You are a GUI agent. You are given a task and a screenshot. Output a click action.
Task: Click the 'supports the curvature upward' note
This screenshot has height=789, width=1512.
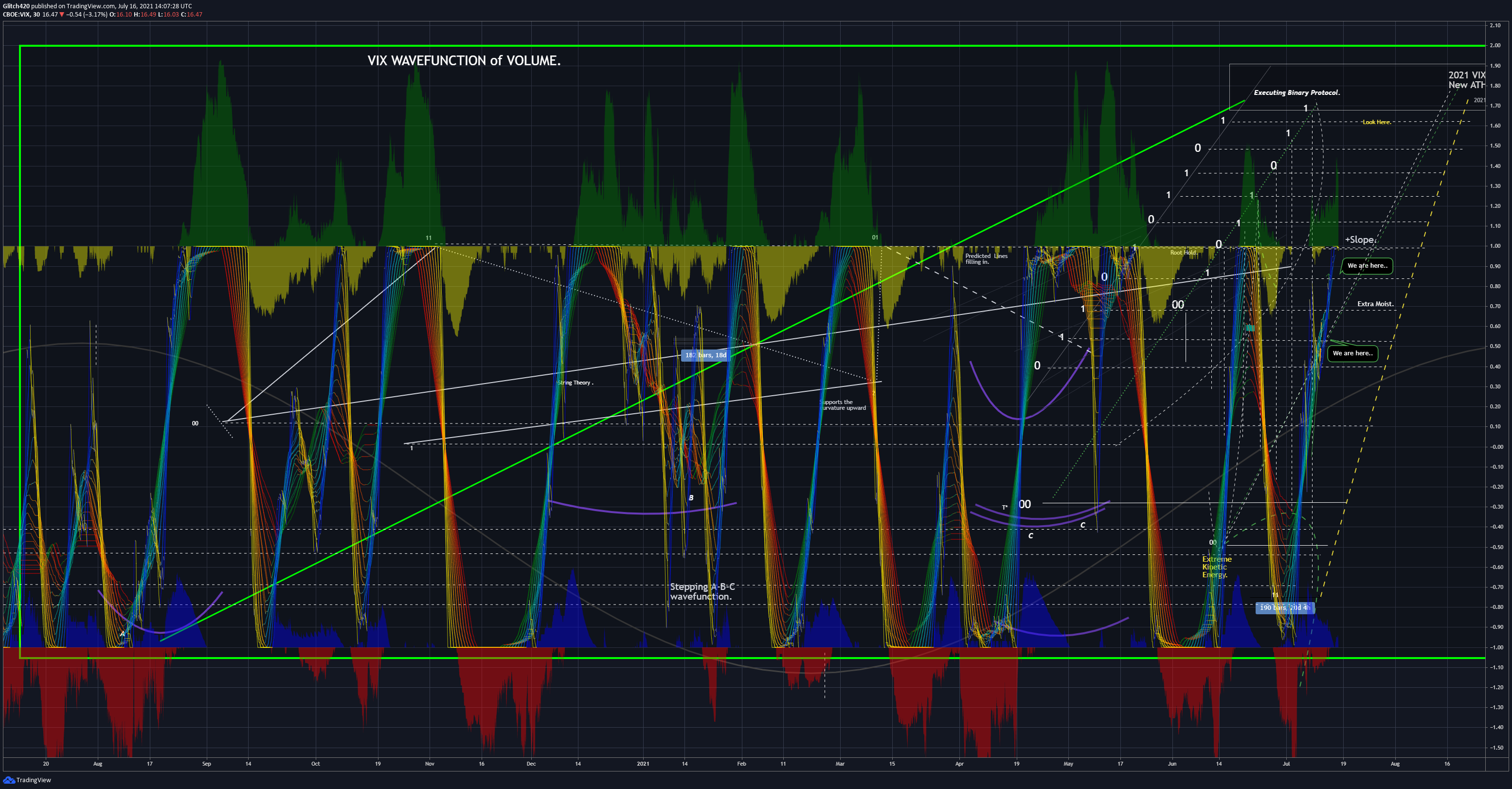pyautogui.click(x=843, y=405)
